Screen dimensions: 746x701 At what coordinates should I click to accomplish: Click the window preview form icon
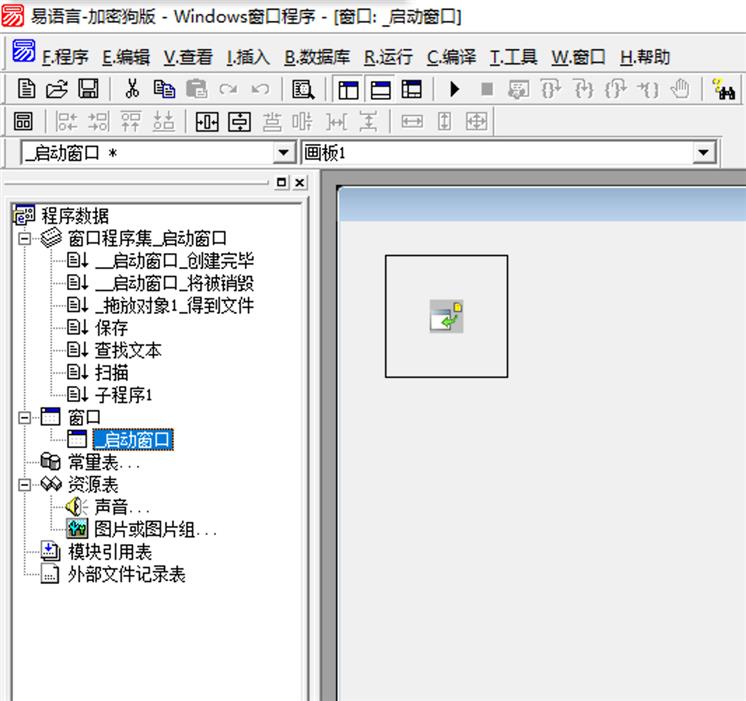click(x=23, y=121)
